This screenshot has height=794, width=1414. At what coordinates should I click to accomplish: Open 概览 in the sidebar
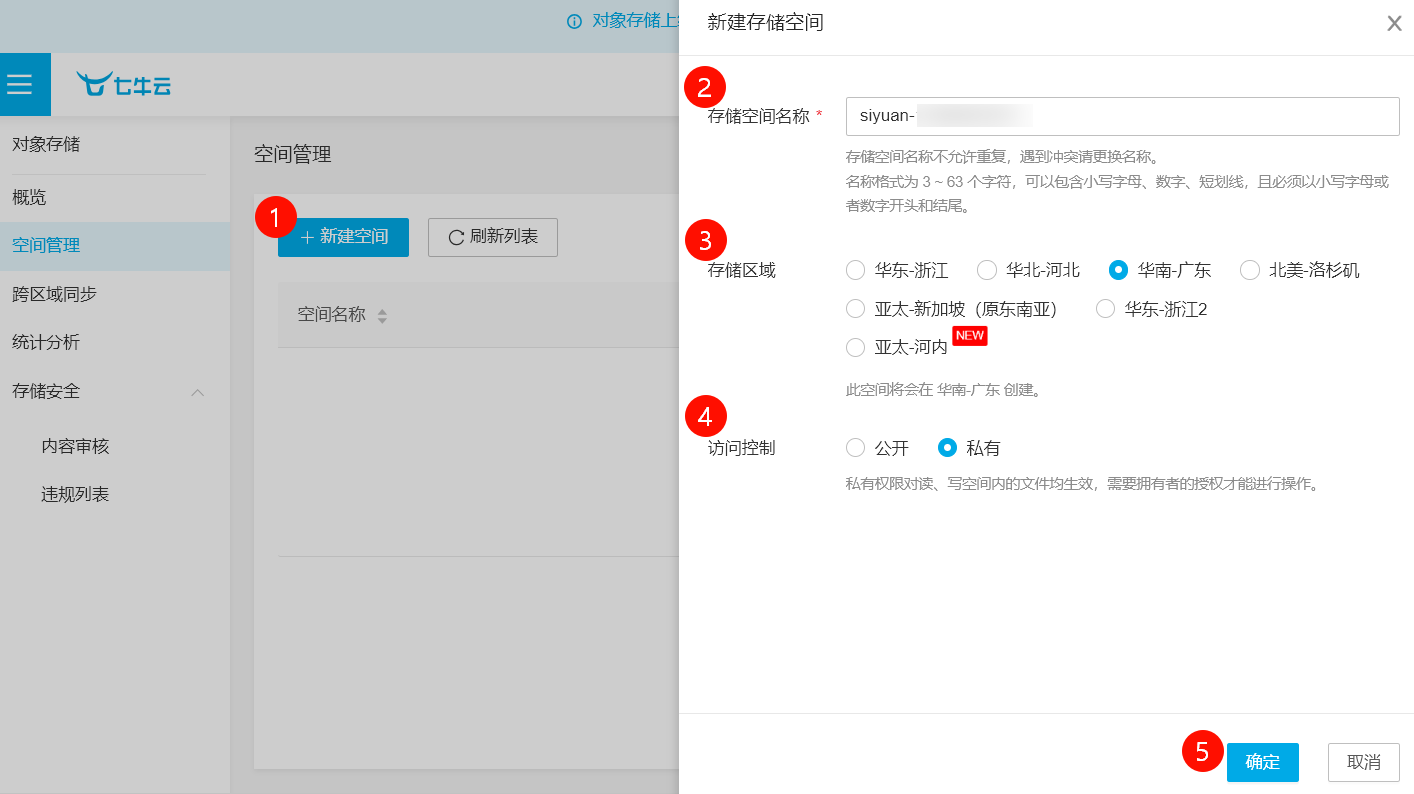[30, 197]
